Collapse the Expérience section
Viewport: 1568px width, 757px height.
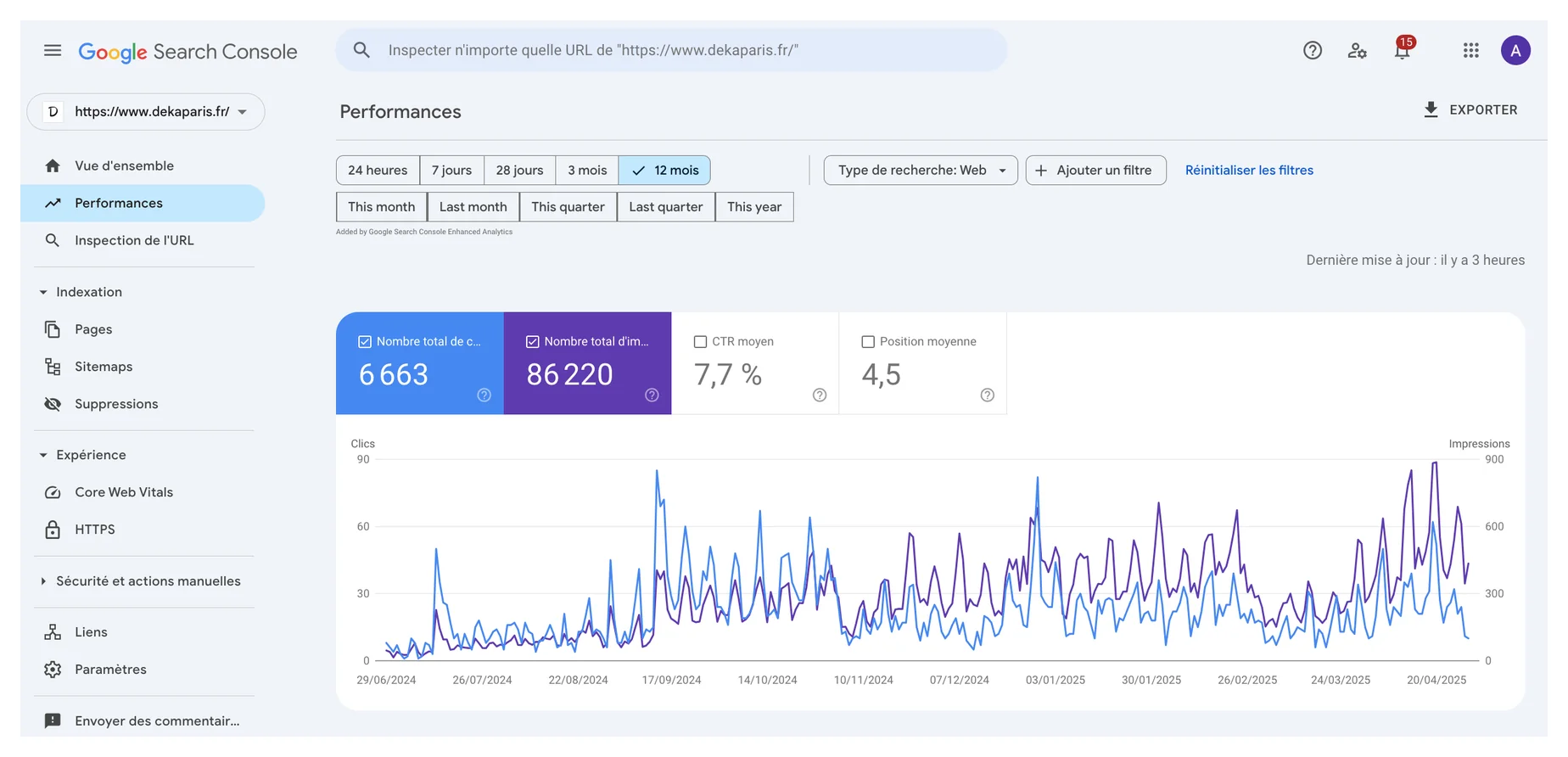click(43, 455)
